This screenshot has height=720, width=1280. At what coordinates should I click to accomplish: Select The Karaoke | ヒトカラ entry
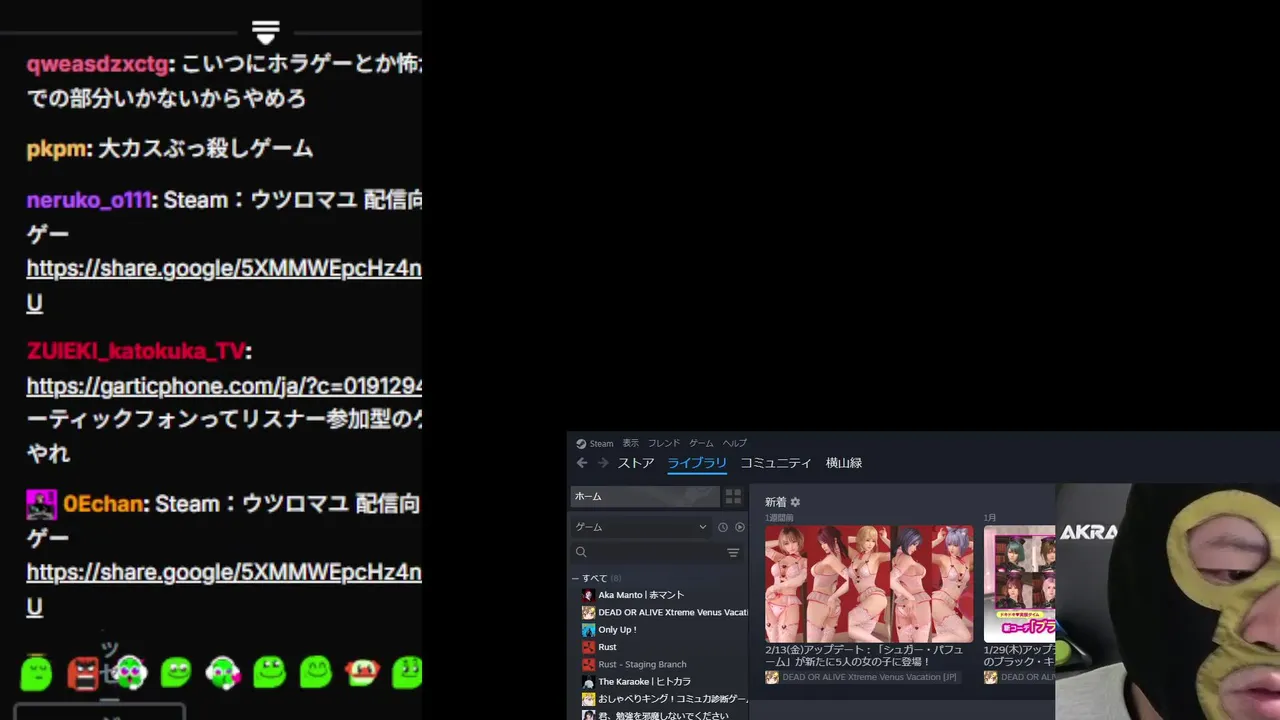click(644, 682)
